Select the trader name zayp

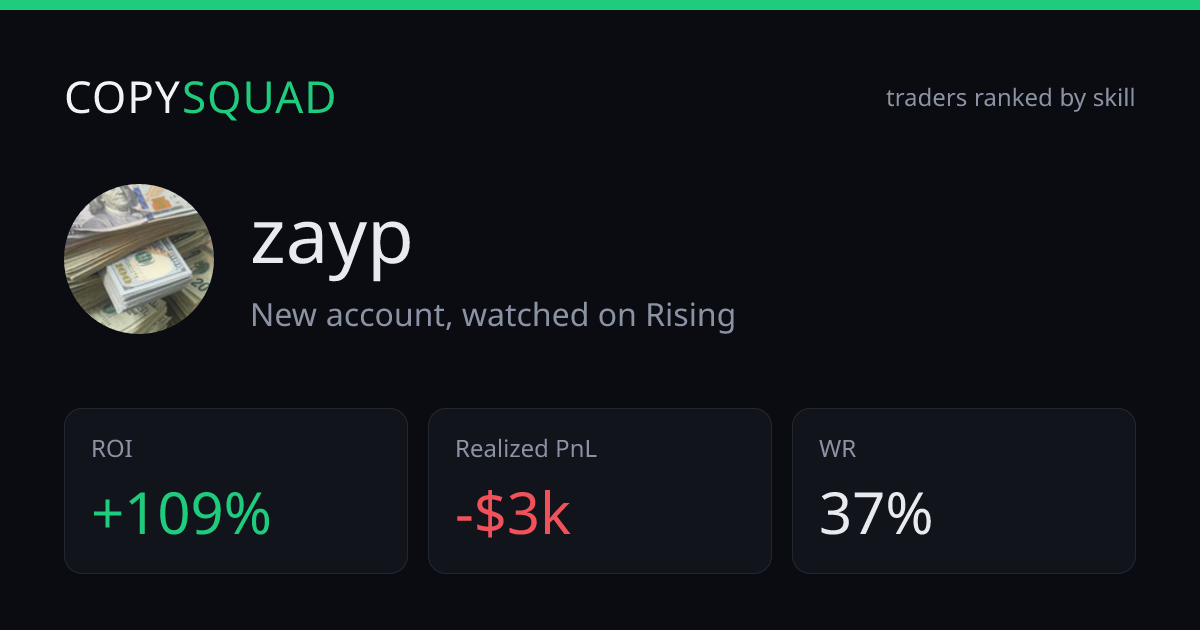[331, 240]
